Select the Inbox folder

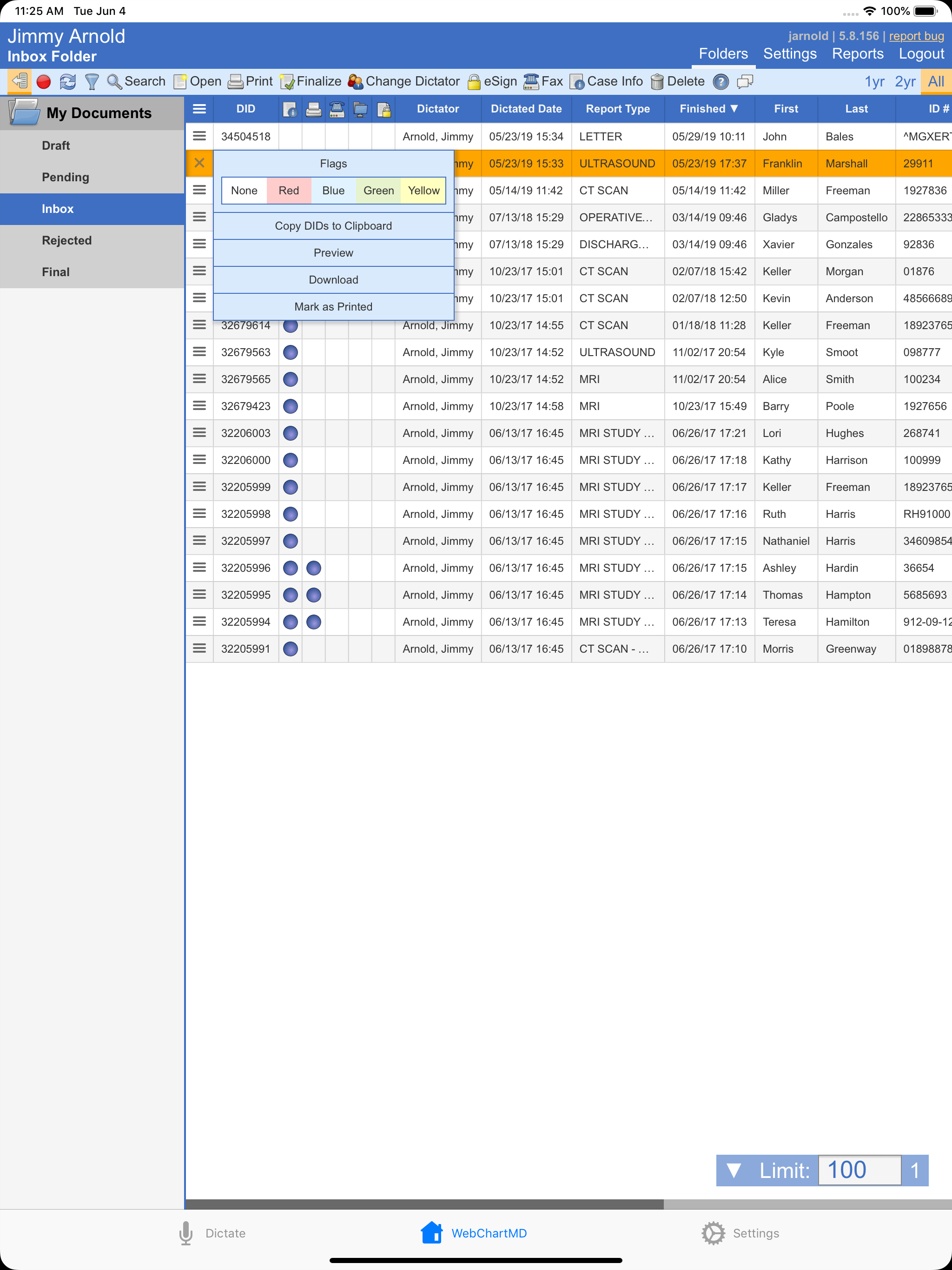[x=92, y=209]
